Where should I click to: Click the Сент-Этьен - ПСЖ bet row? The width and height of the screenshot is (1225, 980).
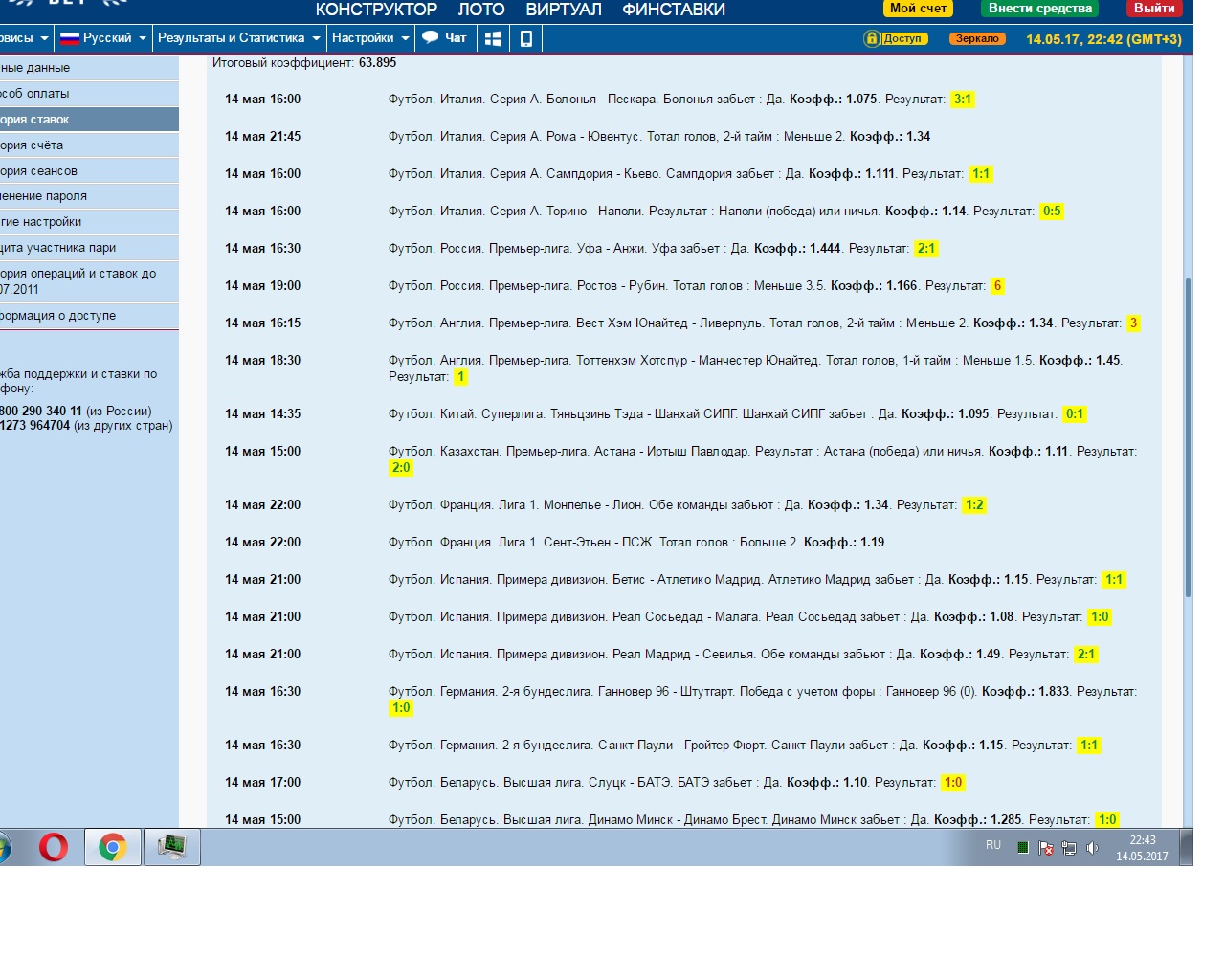coord(682,543)
